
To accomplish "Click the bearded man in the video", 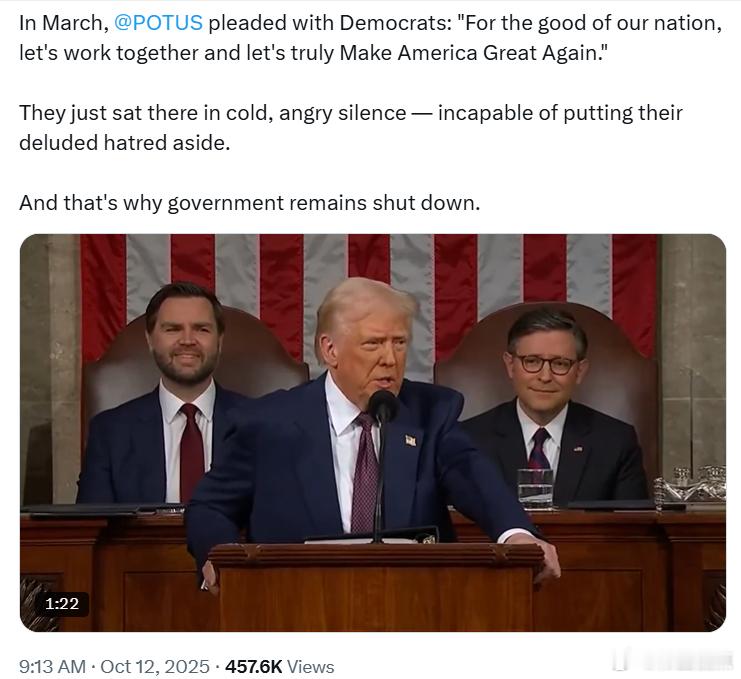I will tap(184, 392).
